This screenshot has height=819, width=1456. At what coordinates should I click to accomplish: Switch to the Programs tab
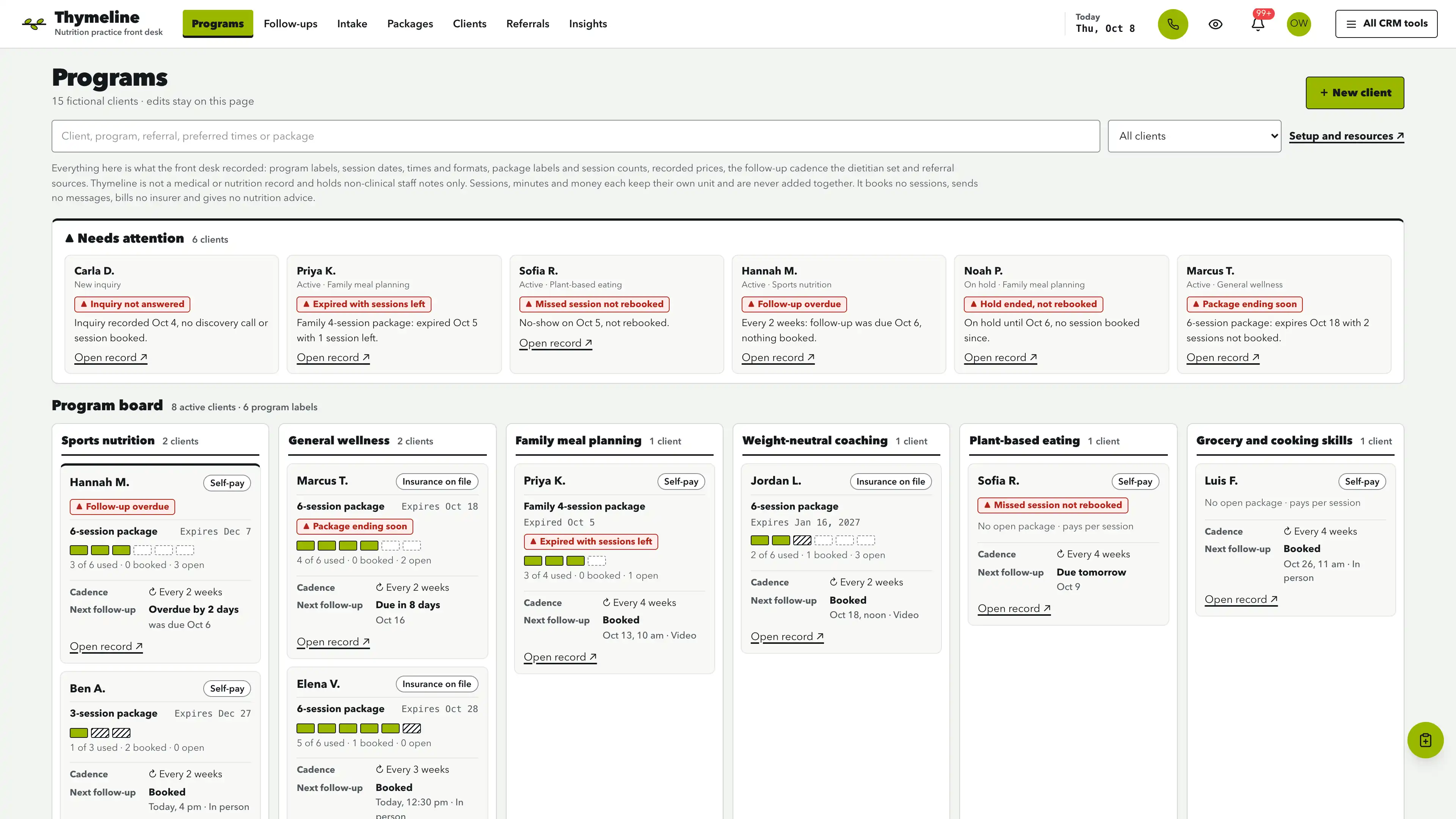coord(218,24)
